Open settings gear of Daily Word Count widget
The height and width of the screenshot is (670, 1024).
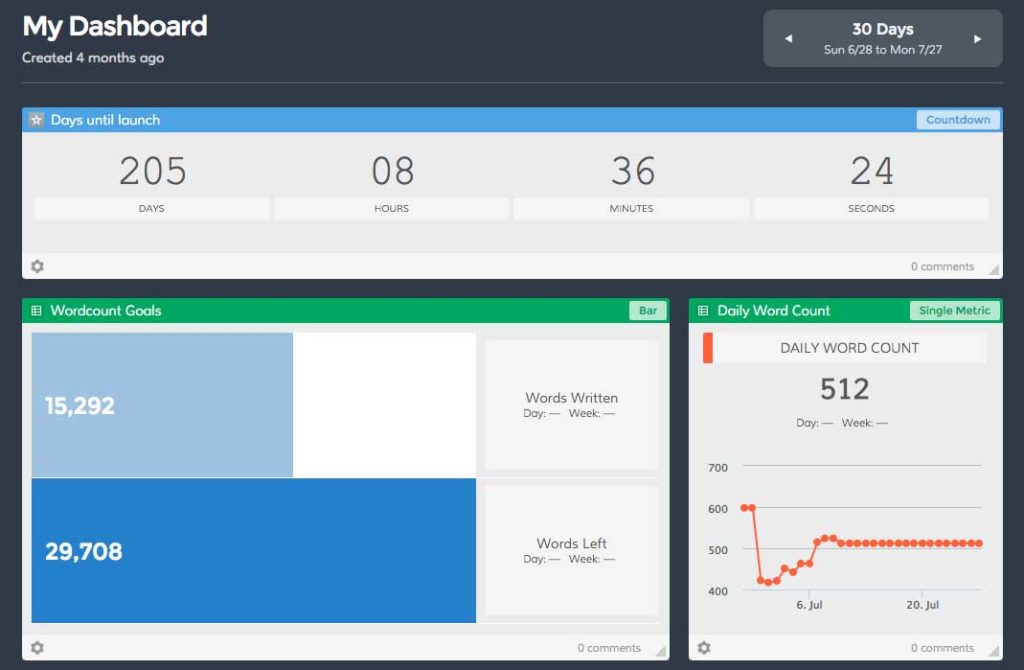(x=703, y=648)
